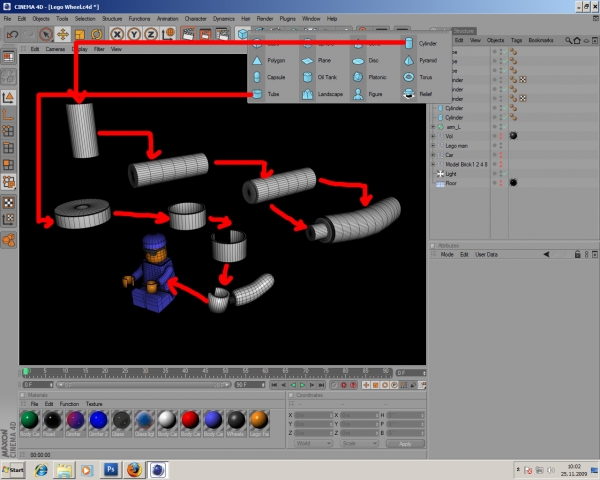The image size is (600, 480).
Task: Toggle green check of arm_L object
Action: pyautogui.click(x=505, y=127)
